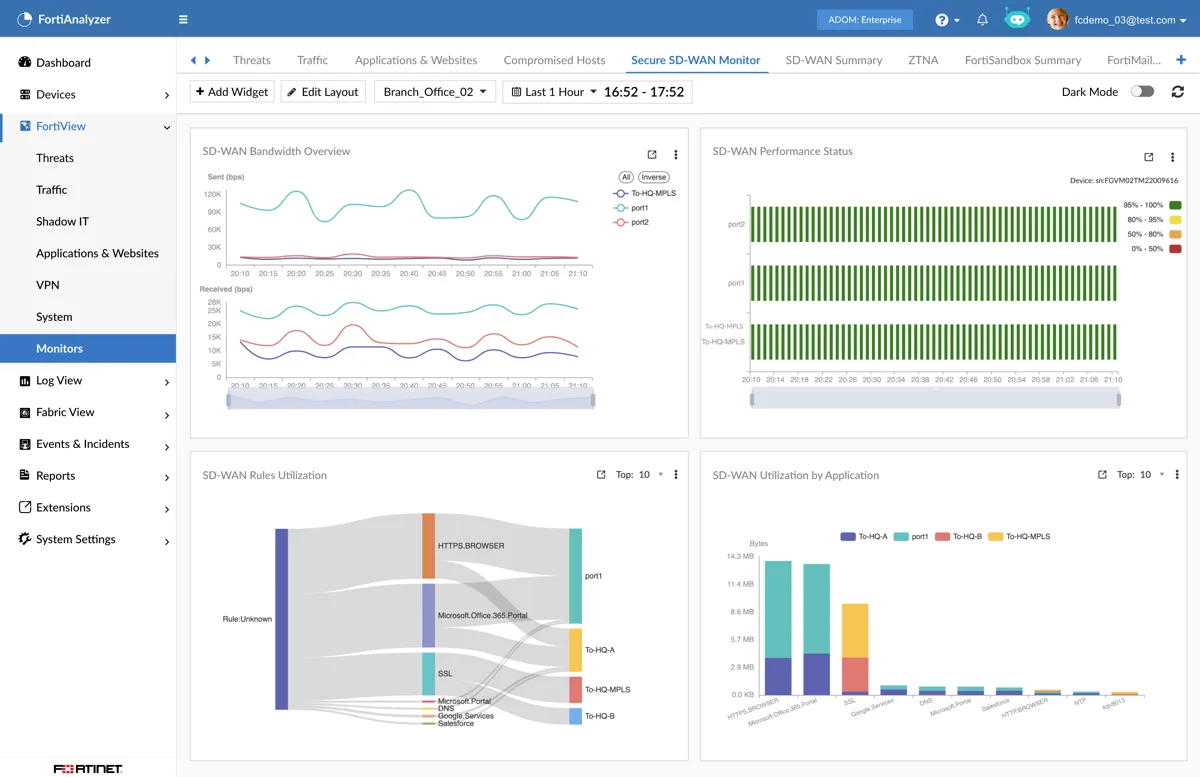
Task: Click the Events & Incidents sidebar icon
Action: click(x=25, y=444)
